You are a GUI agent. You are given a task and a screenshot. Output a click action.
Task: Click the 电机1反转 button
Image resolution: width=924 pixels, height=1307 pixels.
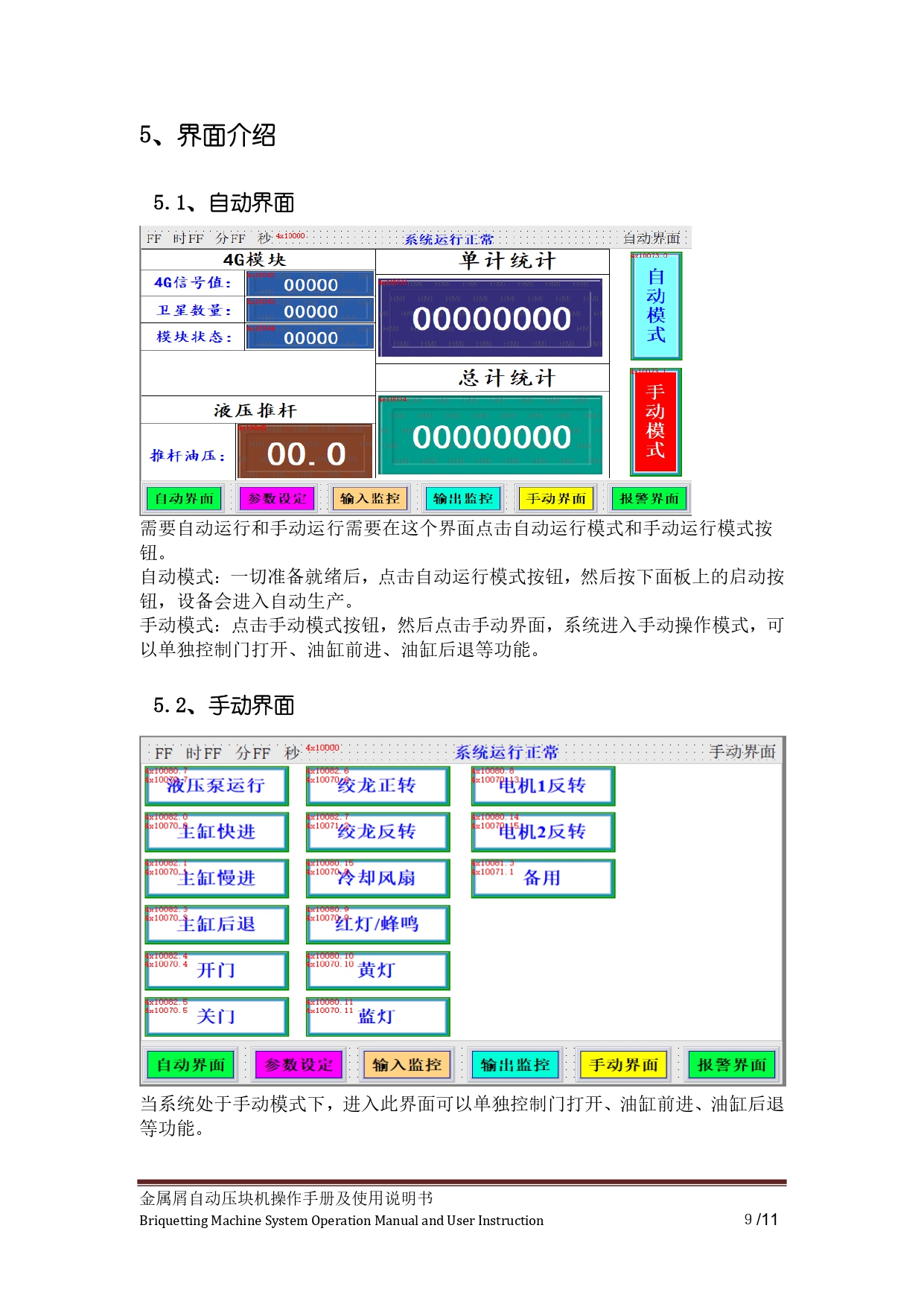(543, 786)
